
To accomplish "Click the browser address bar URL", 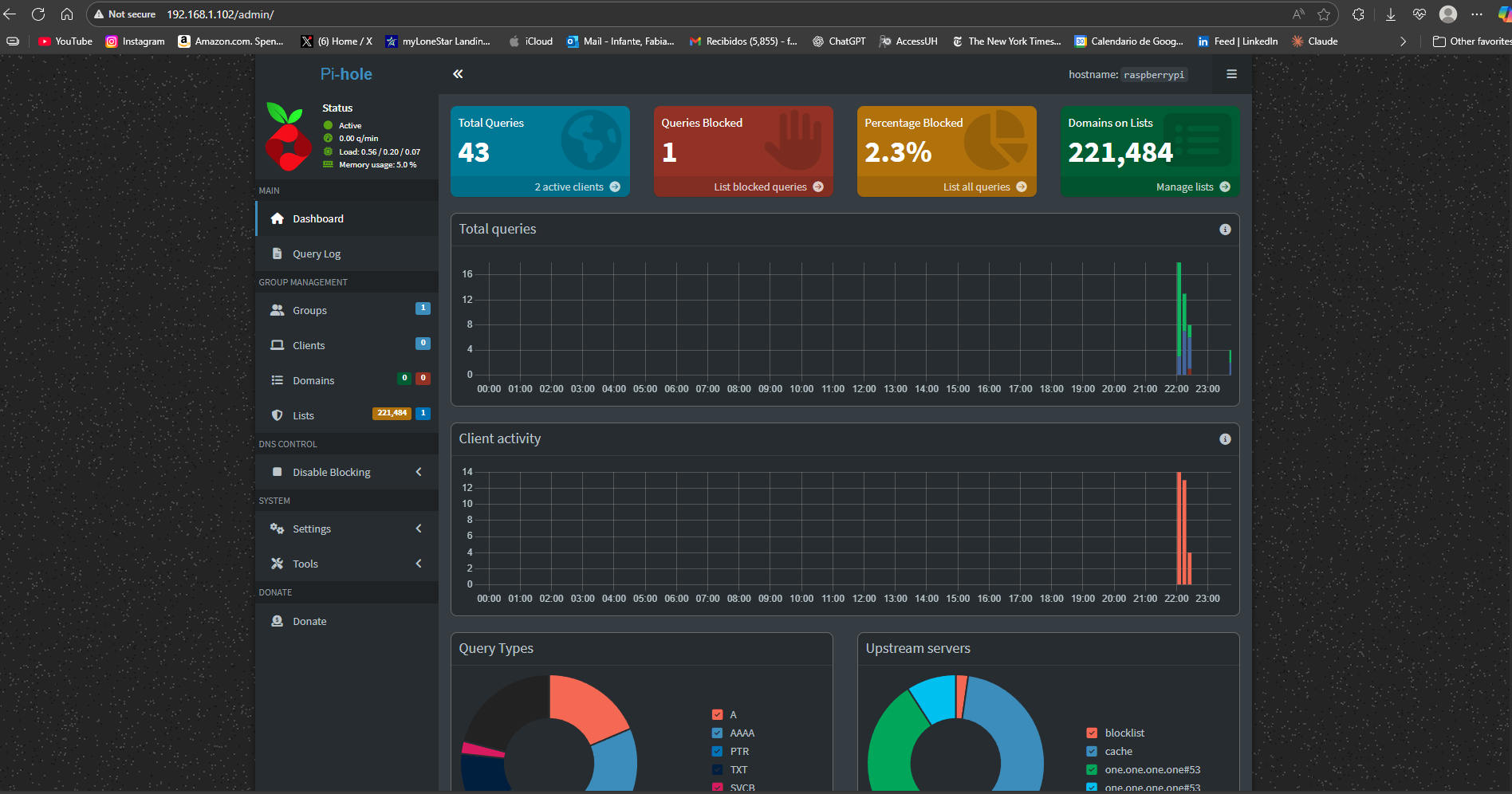I will tap(220, 14).
